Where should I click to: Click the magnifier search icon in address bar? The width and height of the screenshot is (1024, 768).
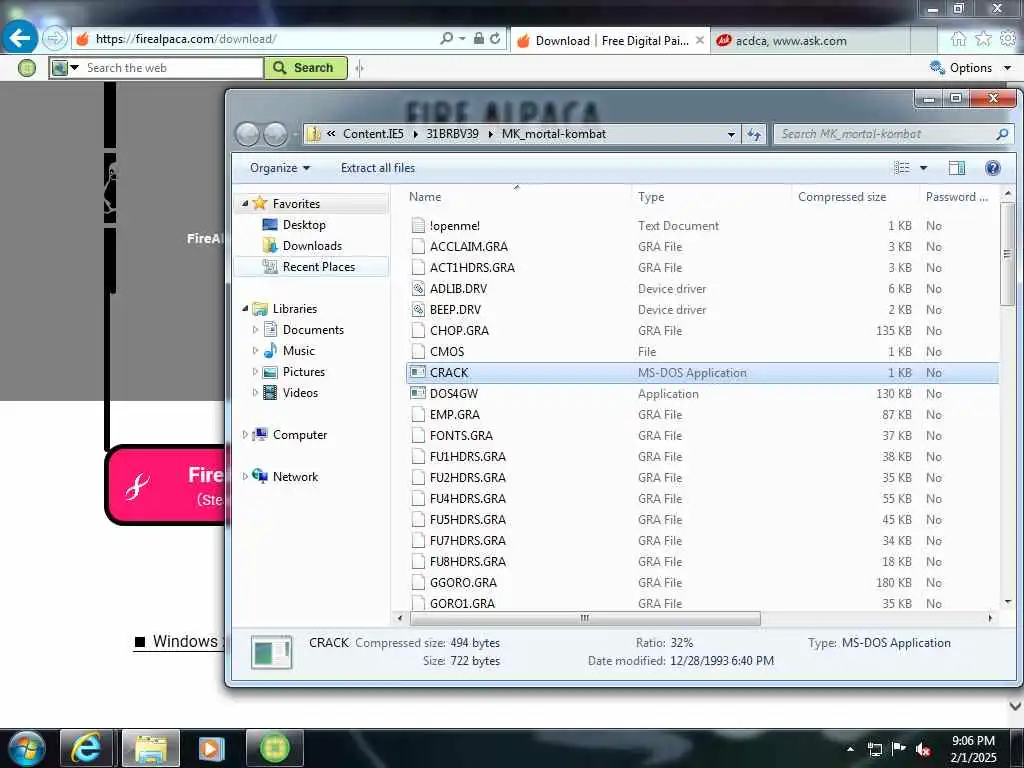[x=447, y=39]
